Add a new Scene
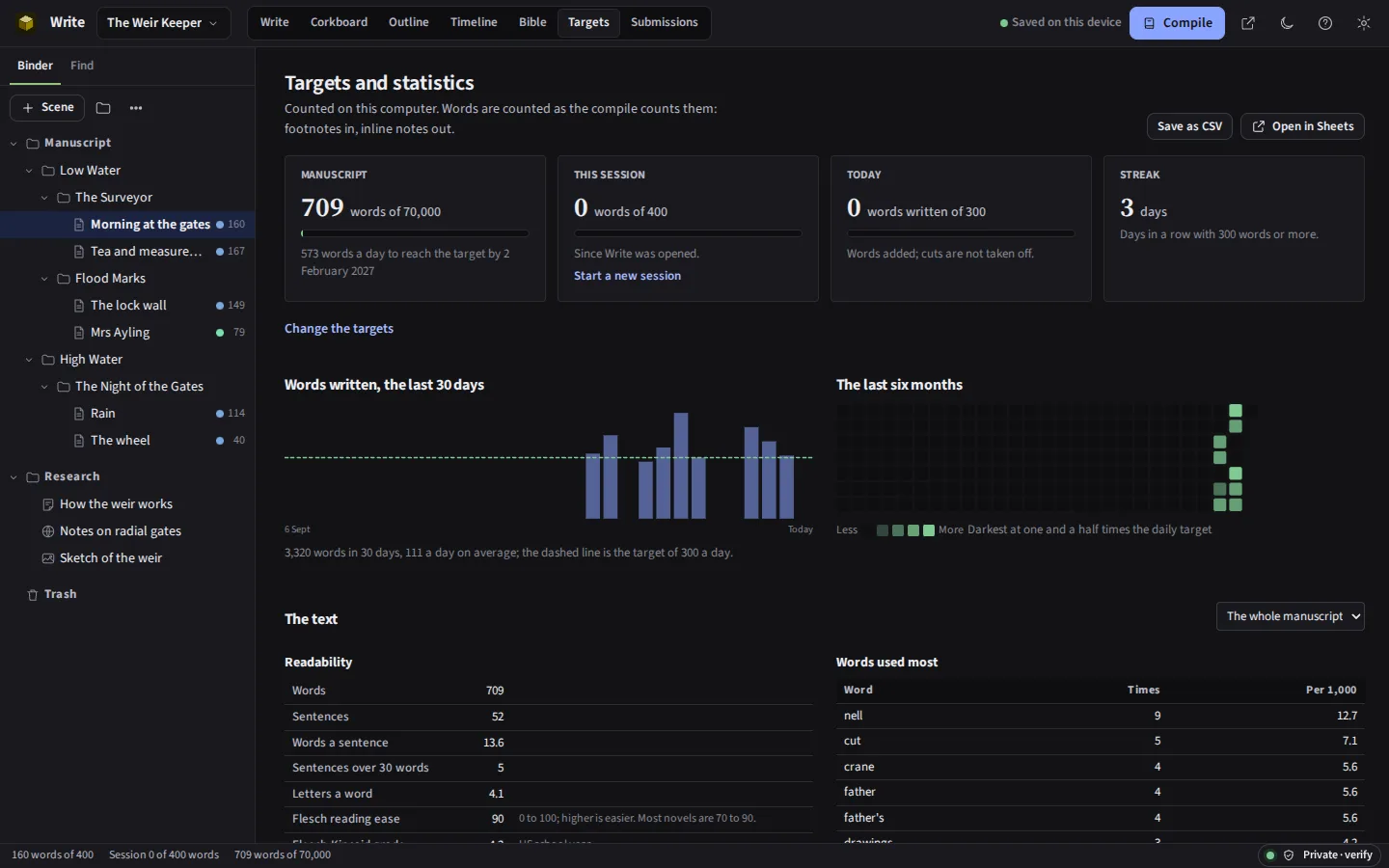The image size is (1389, 868). 47,108
